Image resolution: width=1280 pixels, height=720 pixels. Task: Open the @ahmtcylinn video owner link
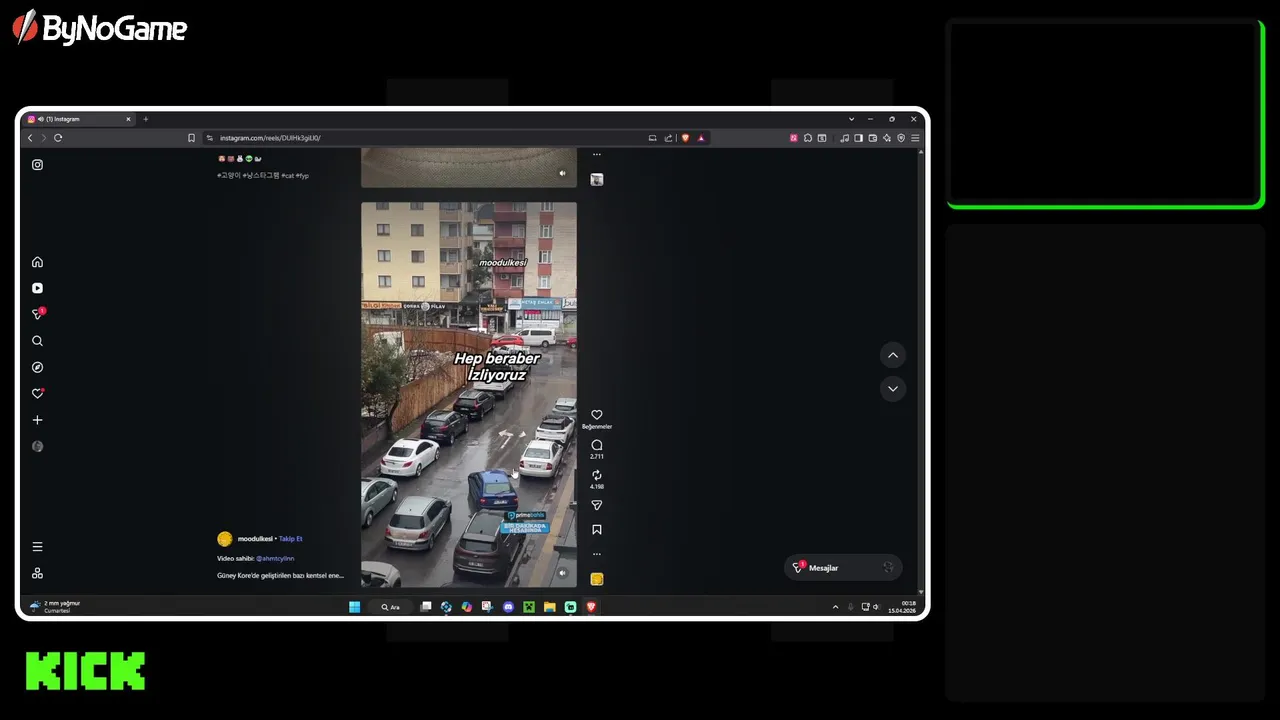275,558
